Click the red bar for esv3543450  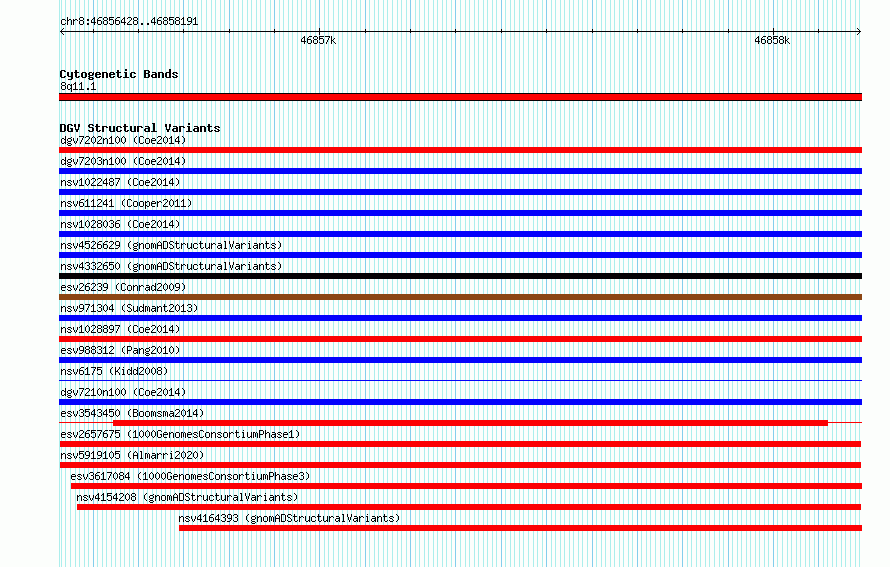click(x=471, y=423)
